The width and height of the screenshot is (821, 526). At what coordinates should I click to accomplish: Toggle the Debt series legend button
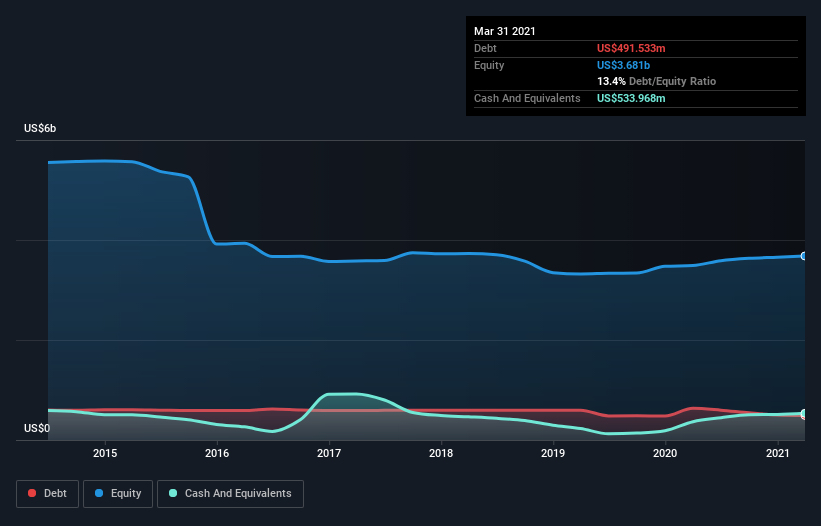48,494
